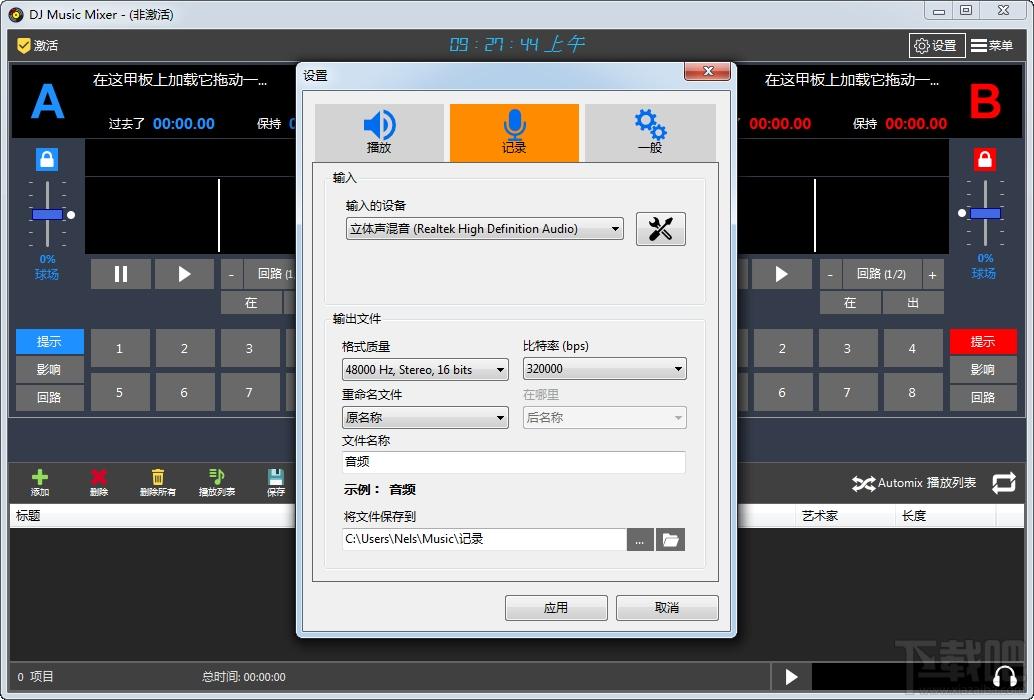Screen dimensions: 1034x700
Task: Click the apply button in the dialog
Action: pyautogui.click(x=556, y=608)
